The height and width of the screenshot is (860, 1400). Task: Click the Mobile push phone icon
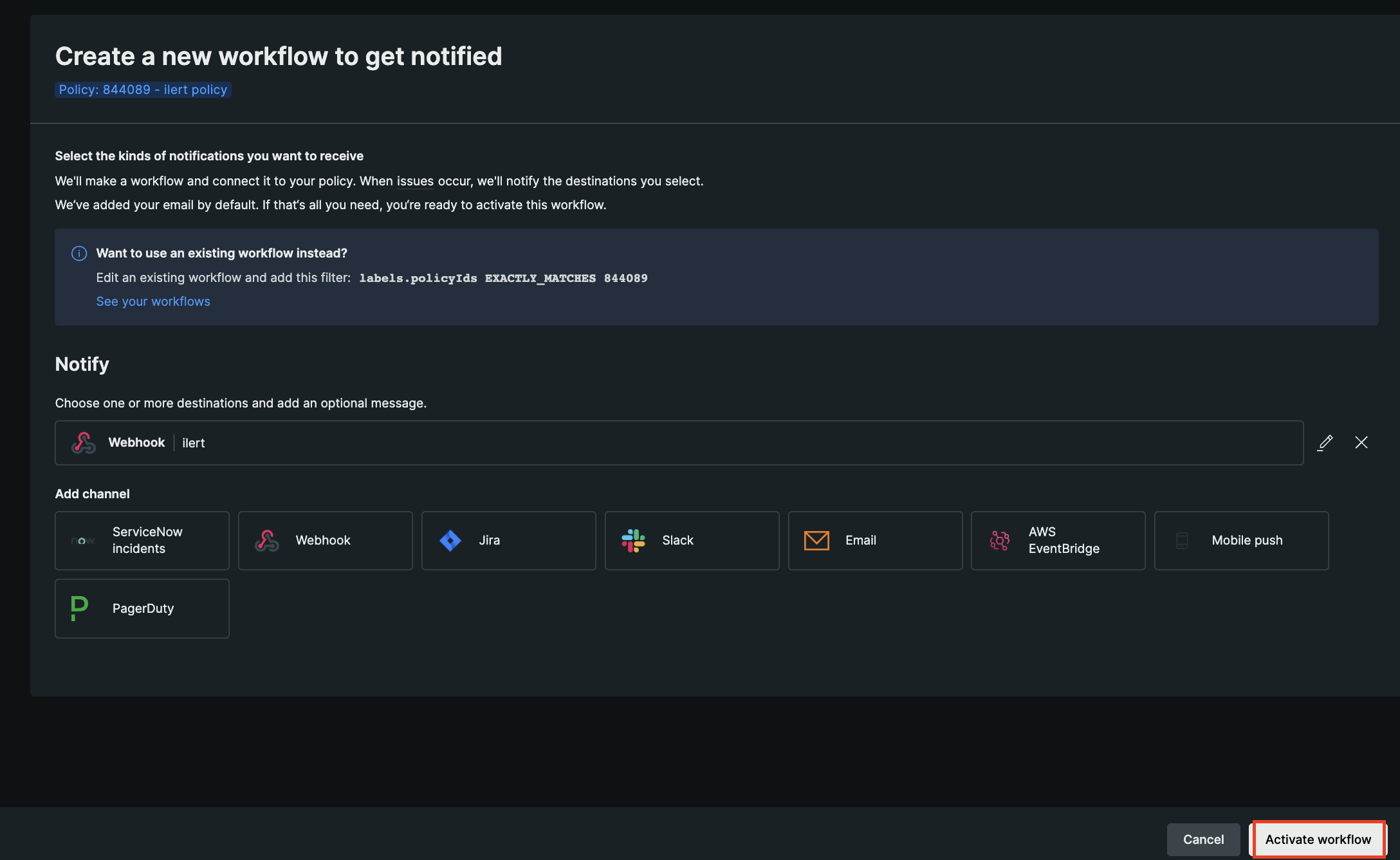click(x=1182, y=541)
